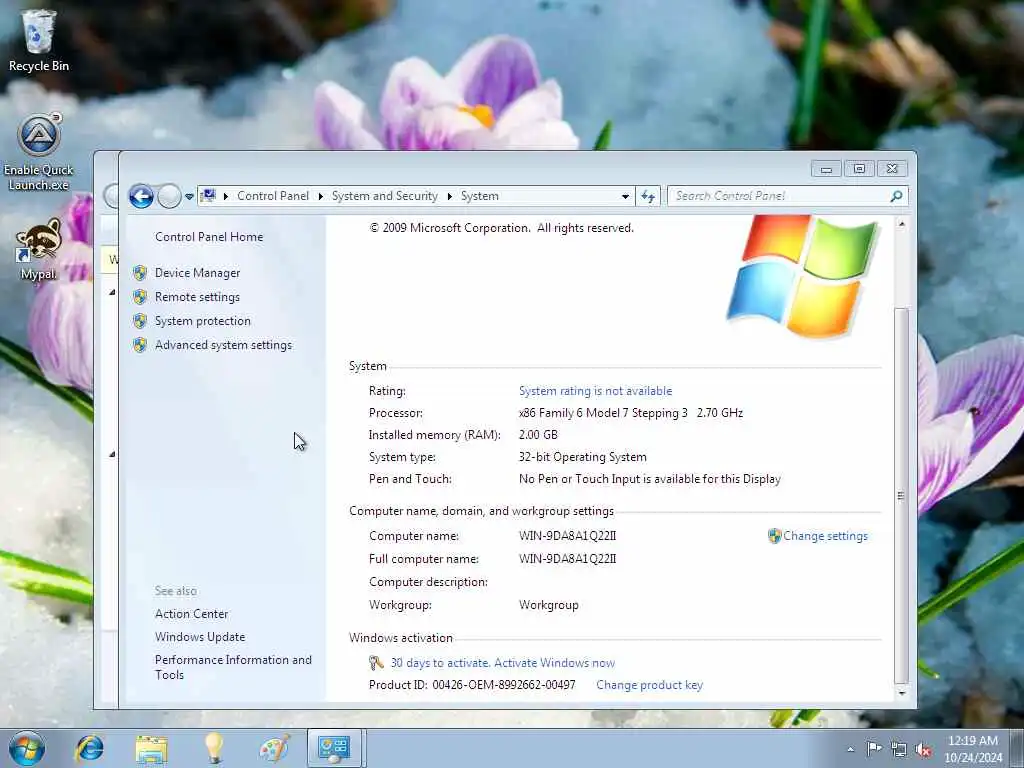1024x768 pixels.
Task: Click Product ID 00426-OEM-8992662-00497 text
Action: (472, 685)
